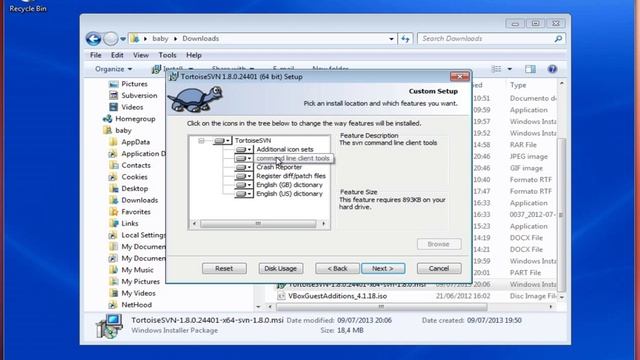Open the Organize dropdown in Explorer toolbar
The height and width of the screenshot is (360, 640).
(113, 69)
